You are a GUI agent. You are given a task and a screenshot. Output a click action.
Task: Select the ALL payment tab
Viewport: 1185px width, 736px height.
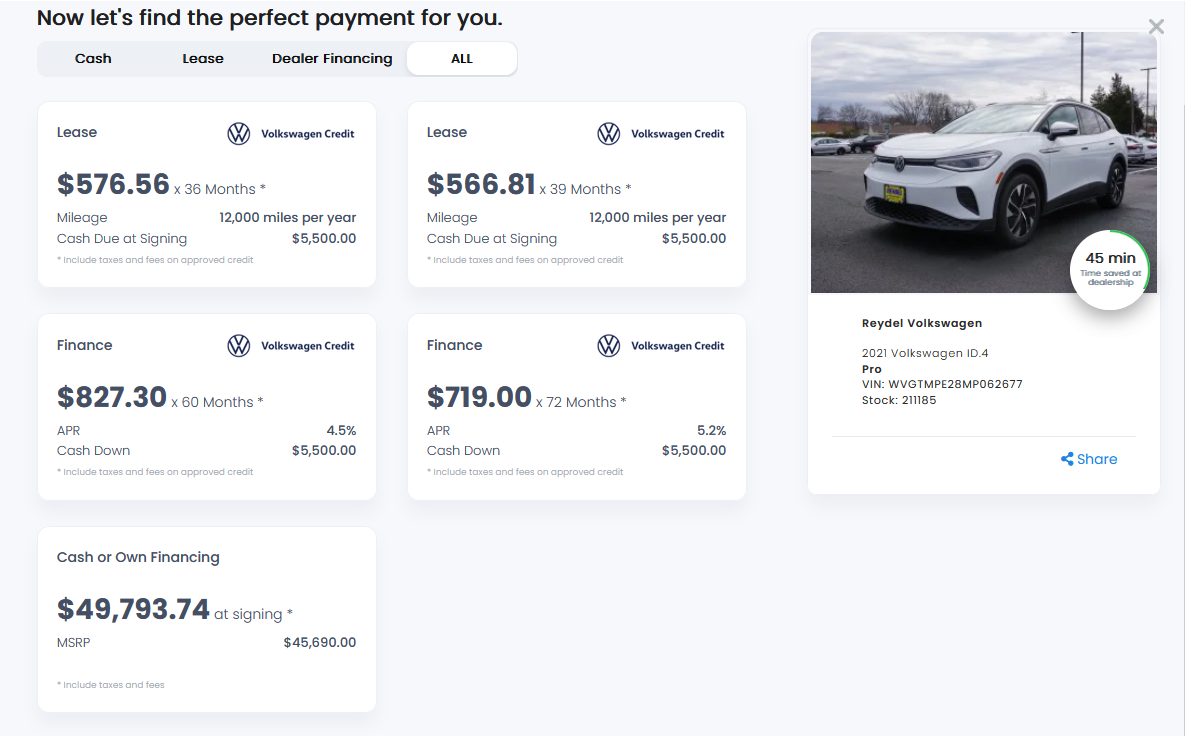[462, 59]
